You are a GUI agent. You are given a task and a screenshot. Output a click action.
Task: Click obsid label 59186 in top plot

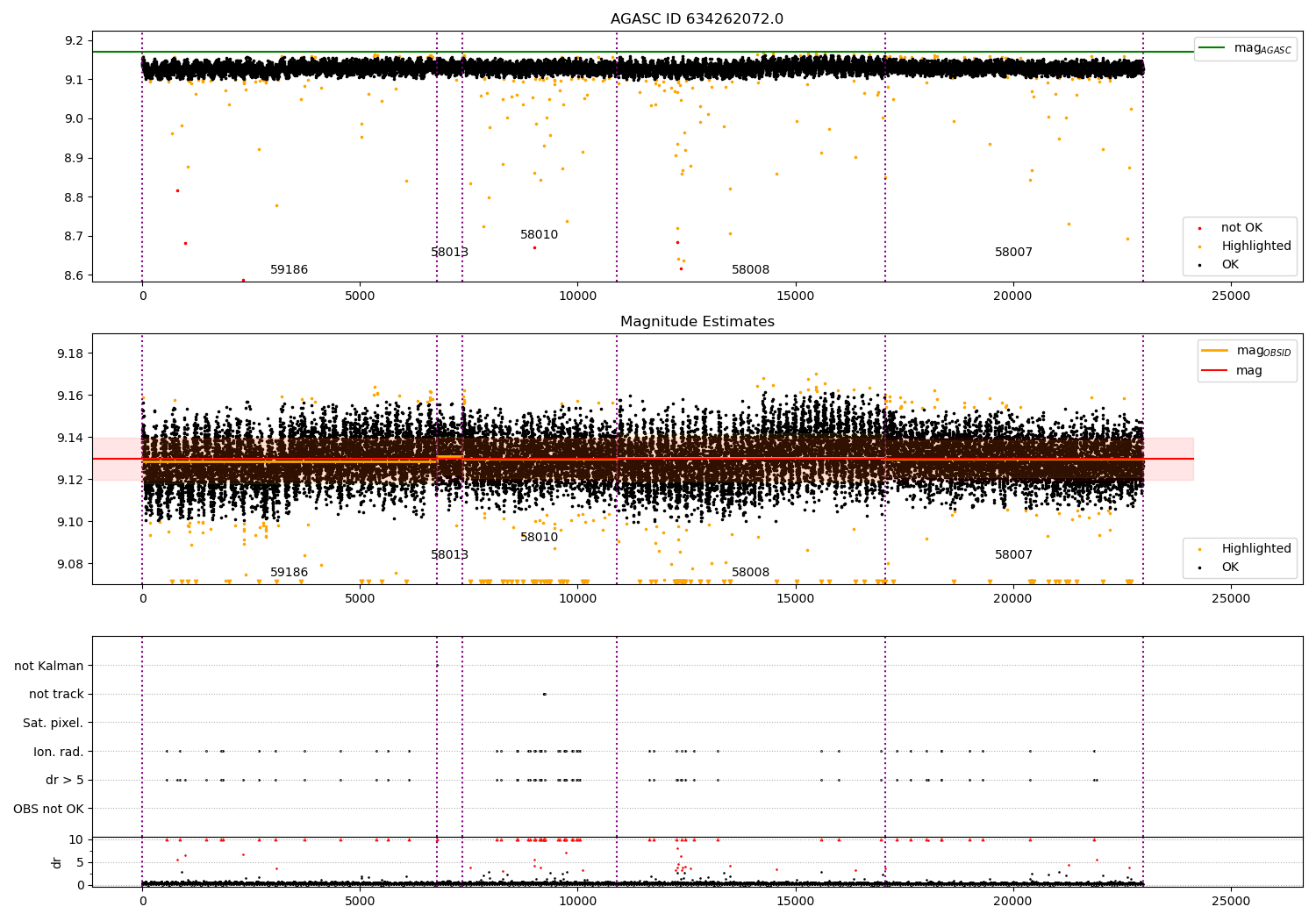[x=289, y=270]
